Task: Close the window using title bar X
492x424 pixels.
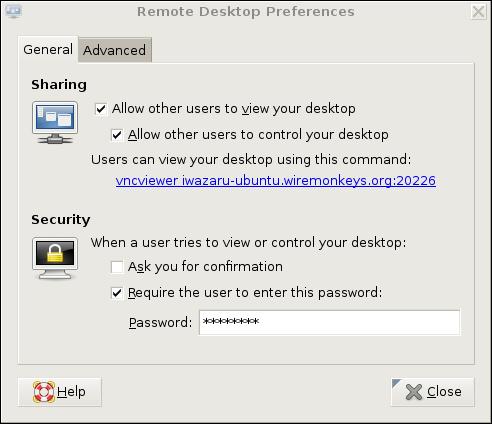Action: pos(478,12)
